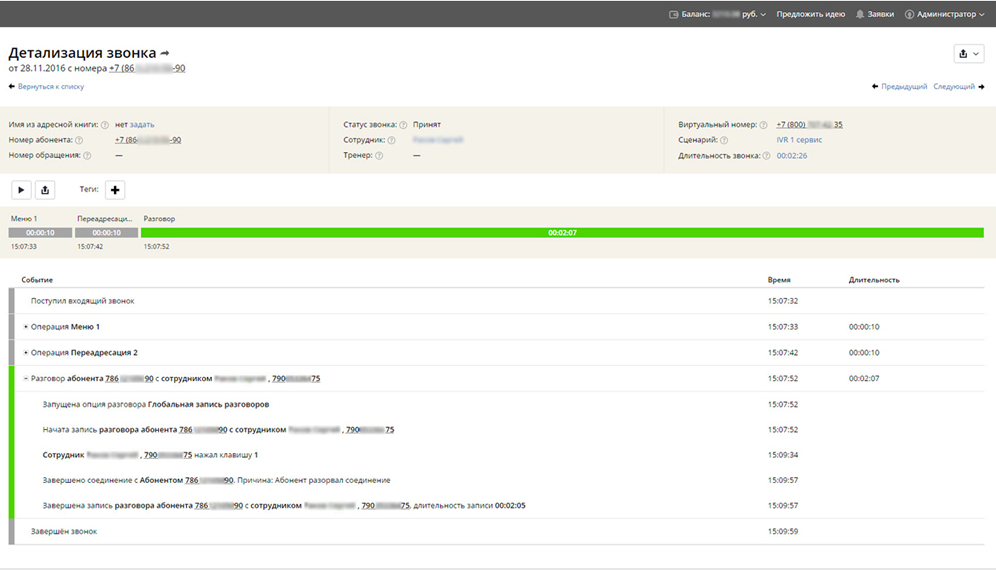996x570 pixels.
Task: Click help icon next to Виртуальный номер
Action: pyautogui.click(x=764, y=125)
